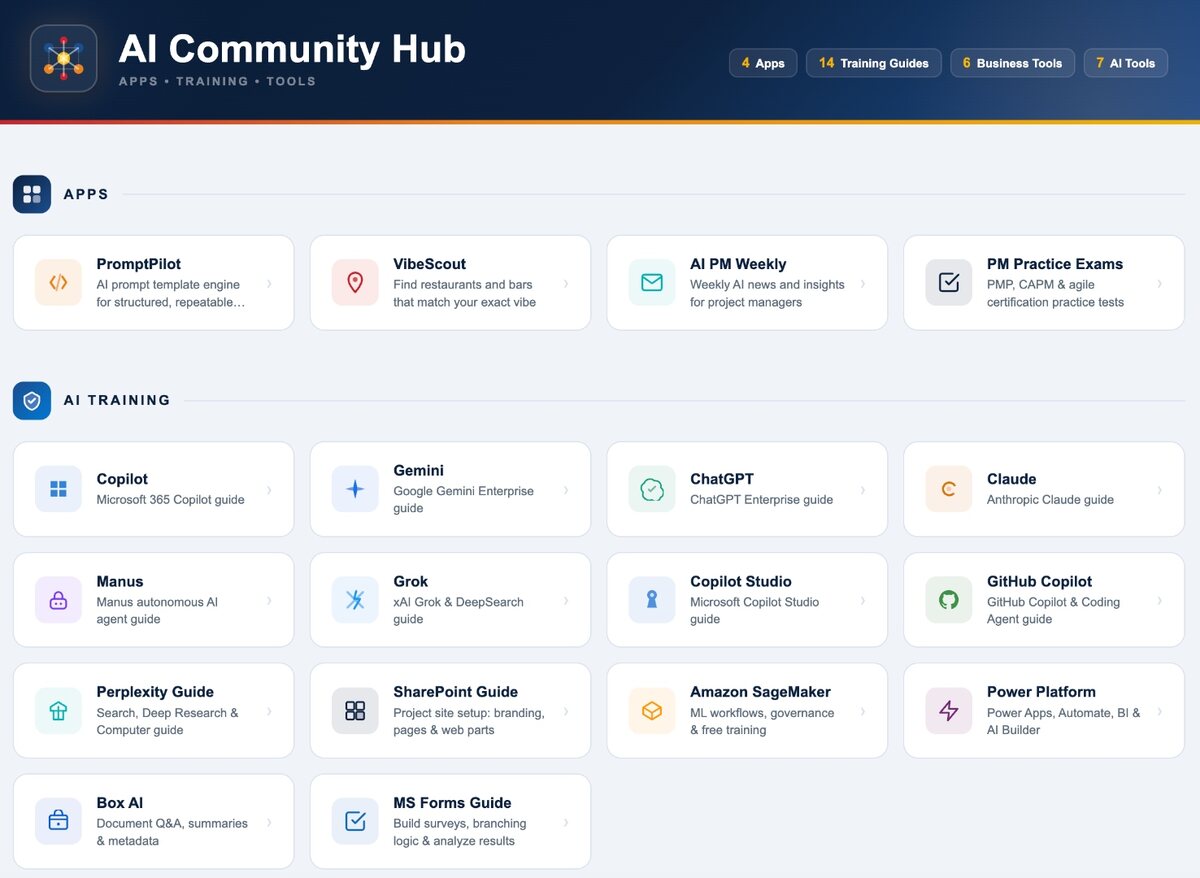This screenshot has height=878, width=1200.
Task: Click the Copilot windows-grid icon
Action: coord(58,489)
